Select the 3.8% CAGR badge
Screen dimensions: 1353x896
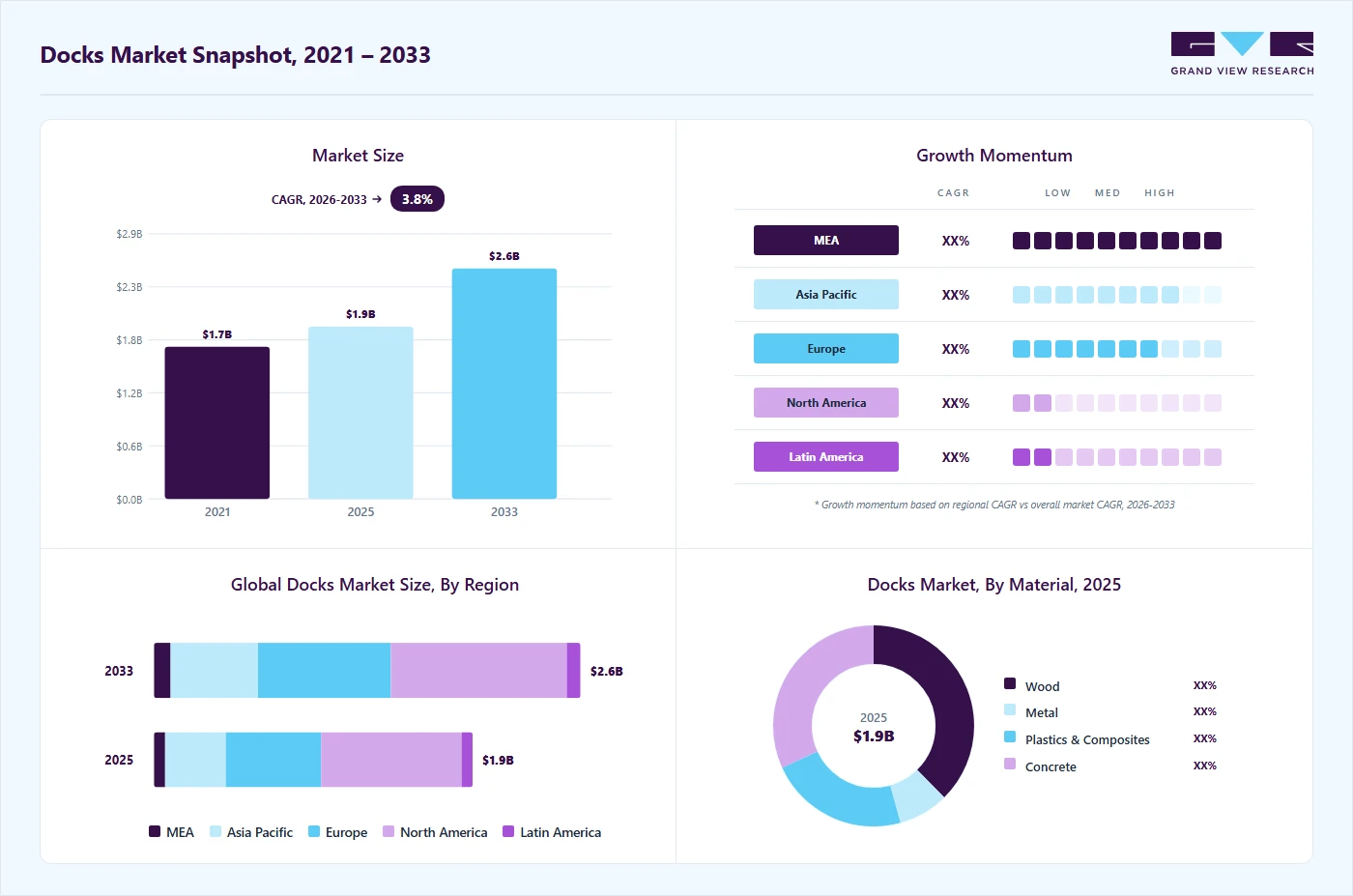tap(417, 199)
